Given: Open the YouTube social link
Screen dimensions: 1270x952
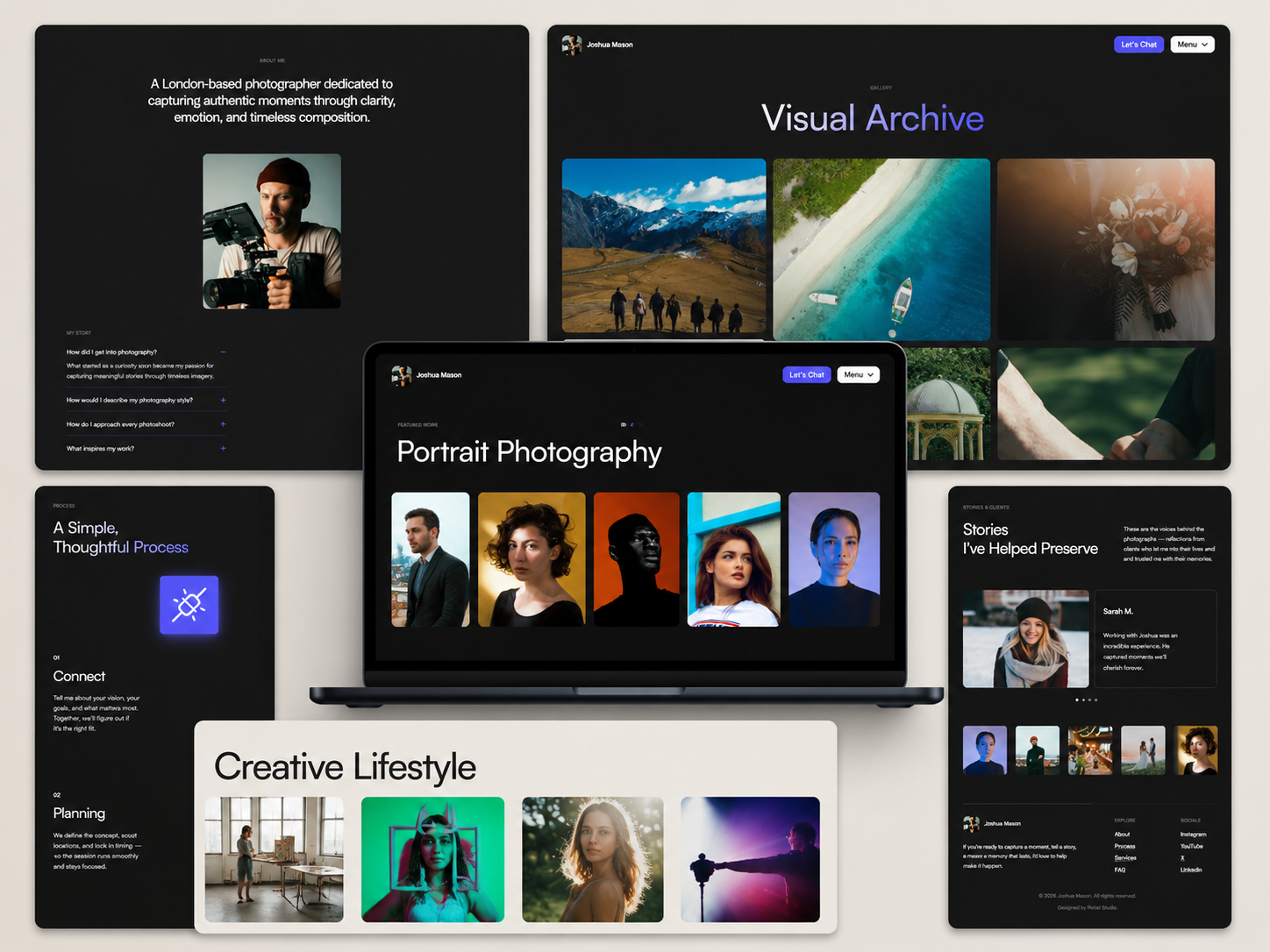Looking at the screenshot, I should click(1192, 847).
